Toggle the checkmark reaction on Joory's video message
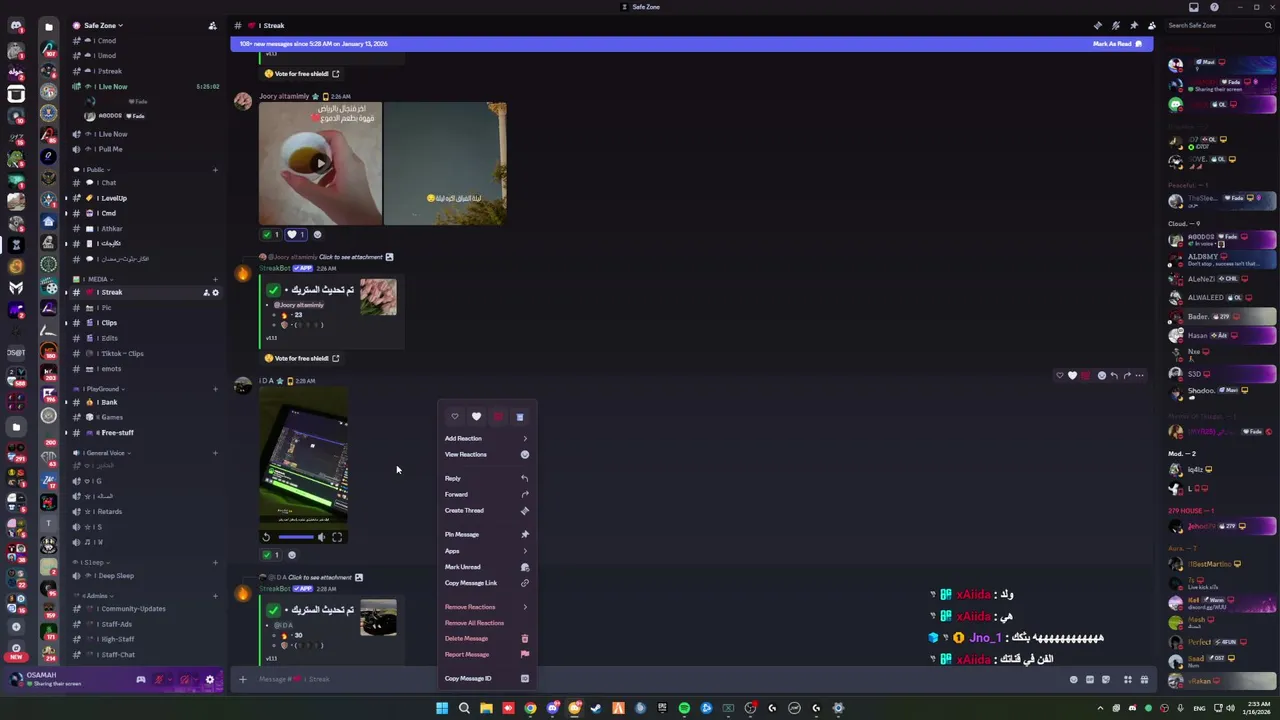1280x720 pixels. [270, 235]
